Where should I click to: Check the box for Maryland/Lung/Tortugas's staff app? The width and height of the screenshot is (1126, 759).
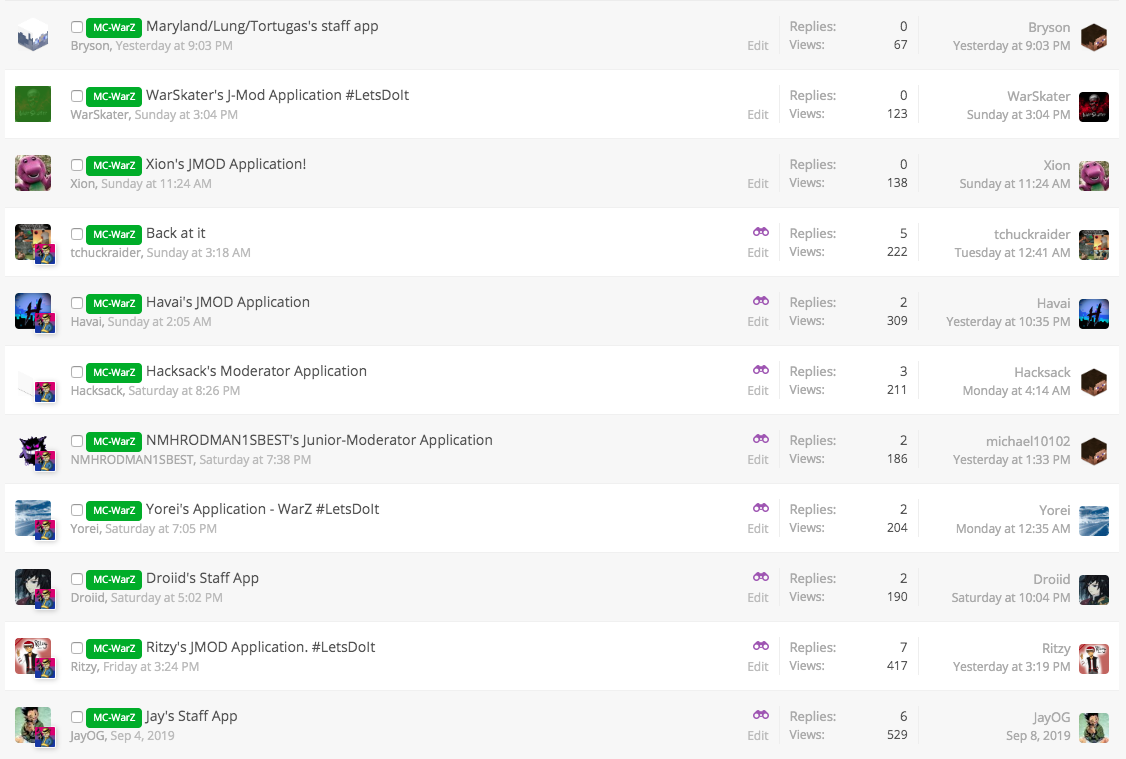(77, 27)
